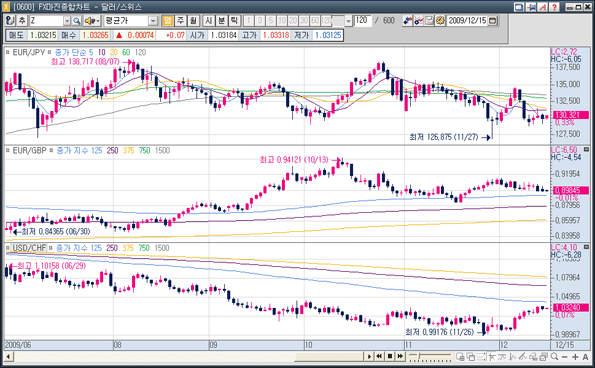
Task: Click the magnifier zoom icon in bottom toolbar
Action: 554,357
